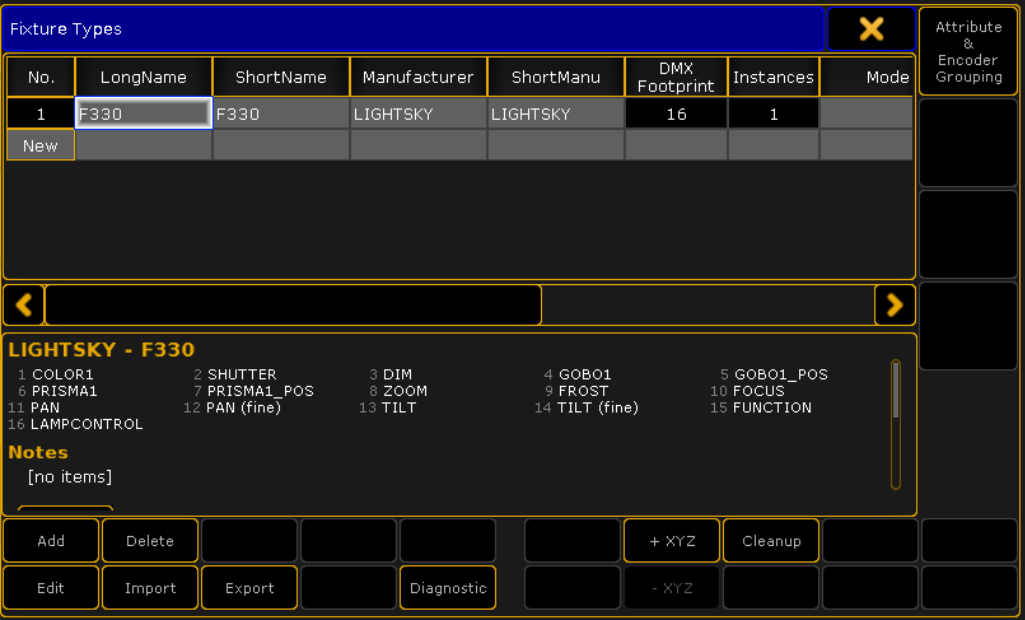Click the [no items] notes entry
The width and height of the screenshot is (1025, 620).
pyautogui.click(x=70, y=477)
